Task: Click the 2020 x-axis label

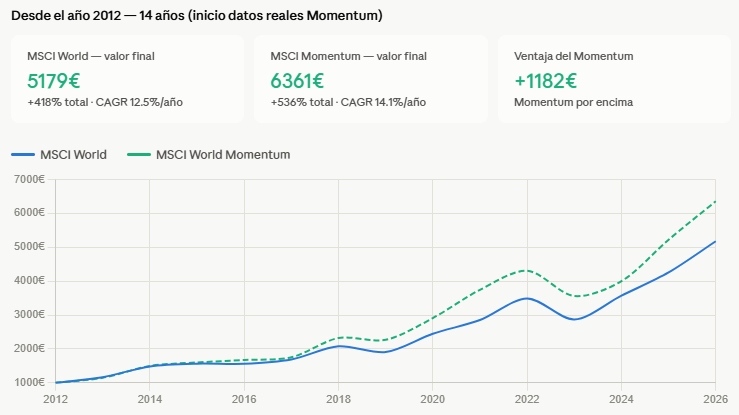Action: [433, 399]
